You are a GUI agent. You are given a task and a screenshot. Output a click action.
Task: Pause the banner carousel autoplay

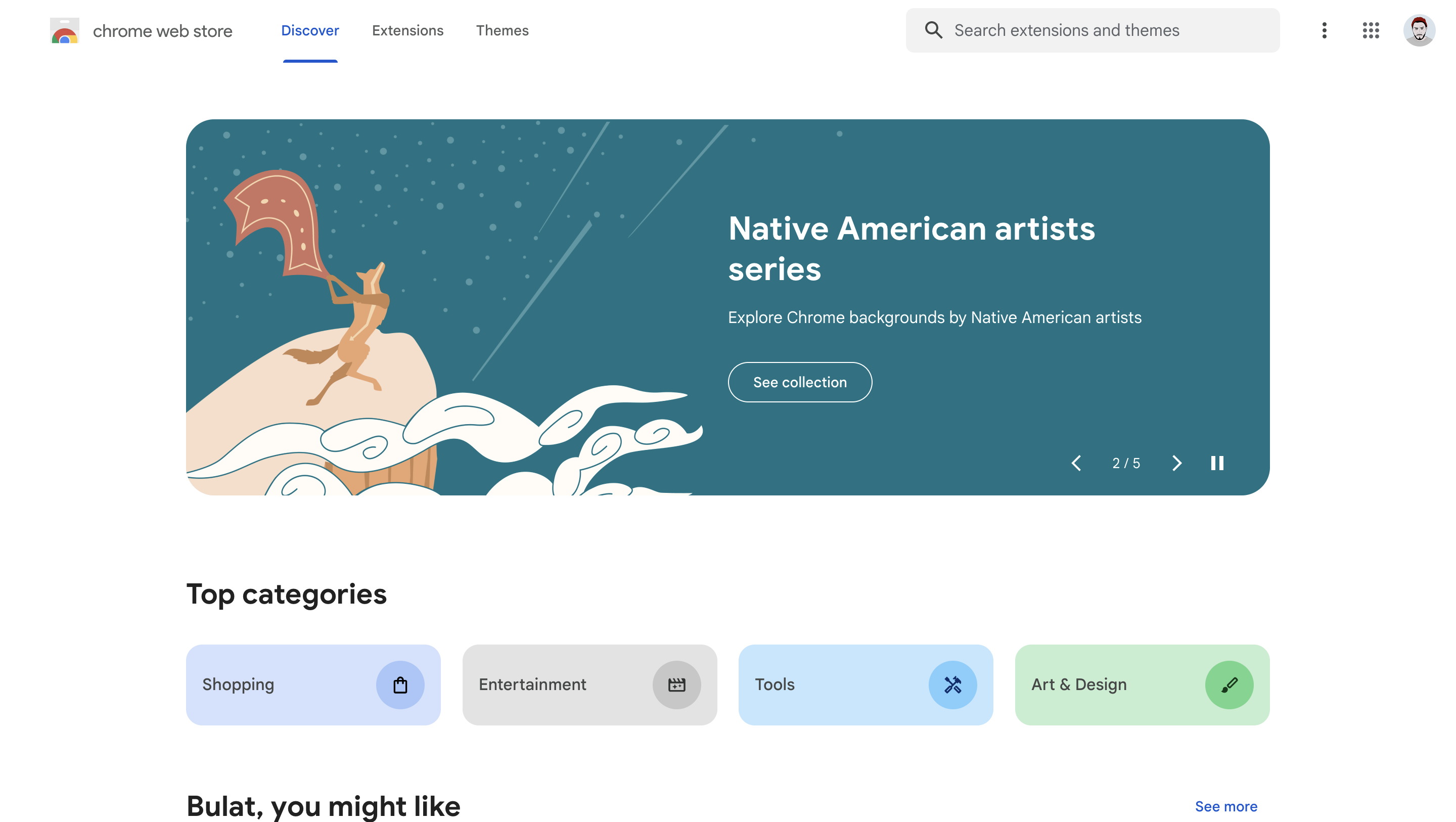point(1217,463)
